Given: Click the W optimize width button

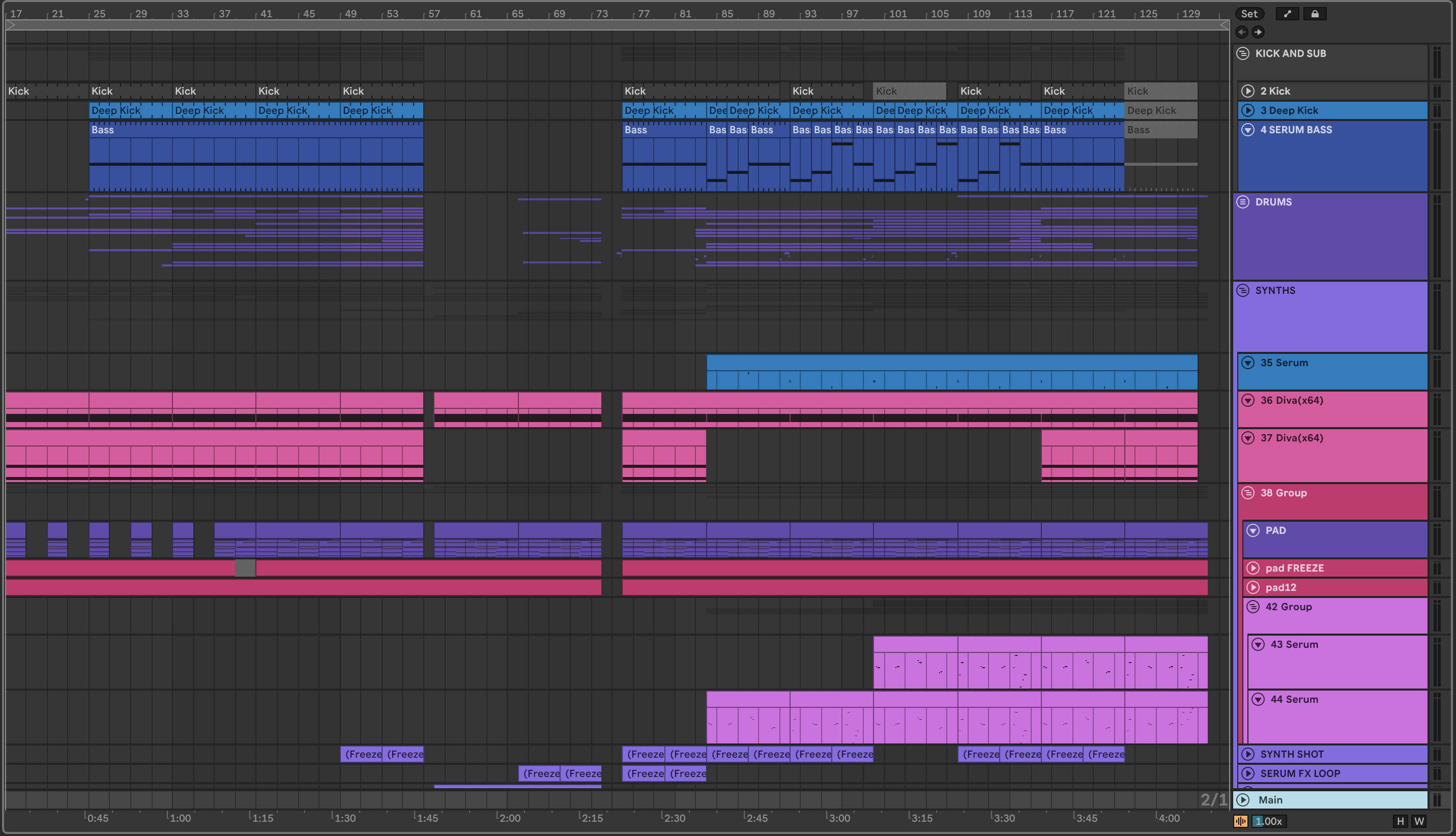Looking at the screenshot, I should coord(1419,821).
